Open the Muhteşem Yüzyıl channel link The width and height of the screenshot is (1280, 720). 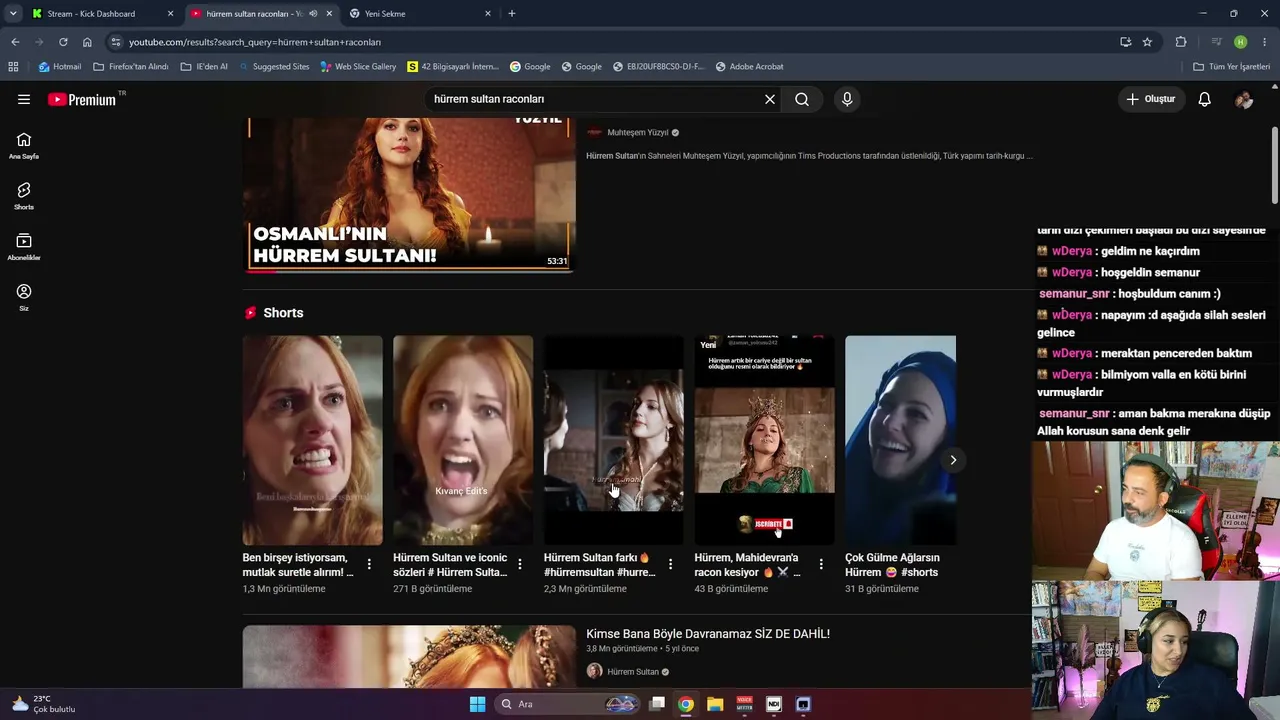637,132
